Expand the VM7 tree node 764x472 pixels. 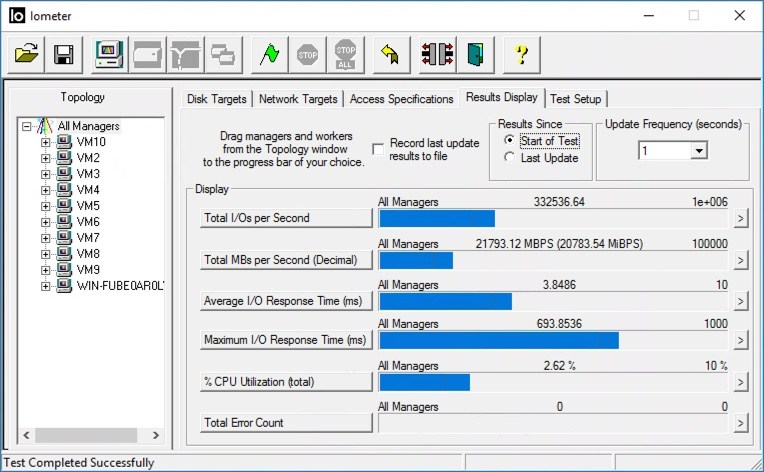click(x=45, y=238)
